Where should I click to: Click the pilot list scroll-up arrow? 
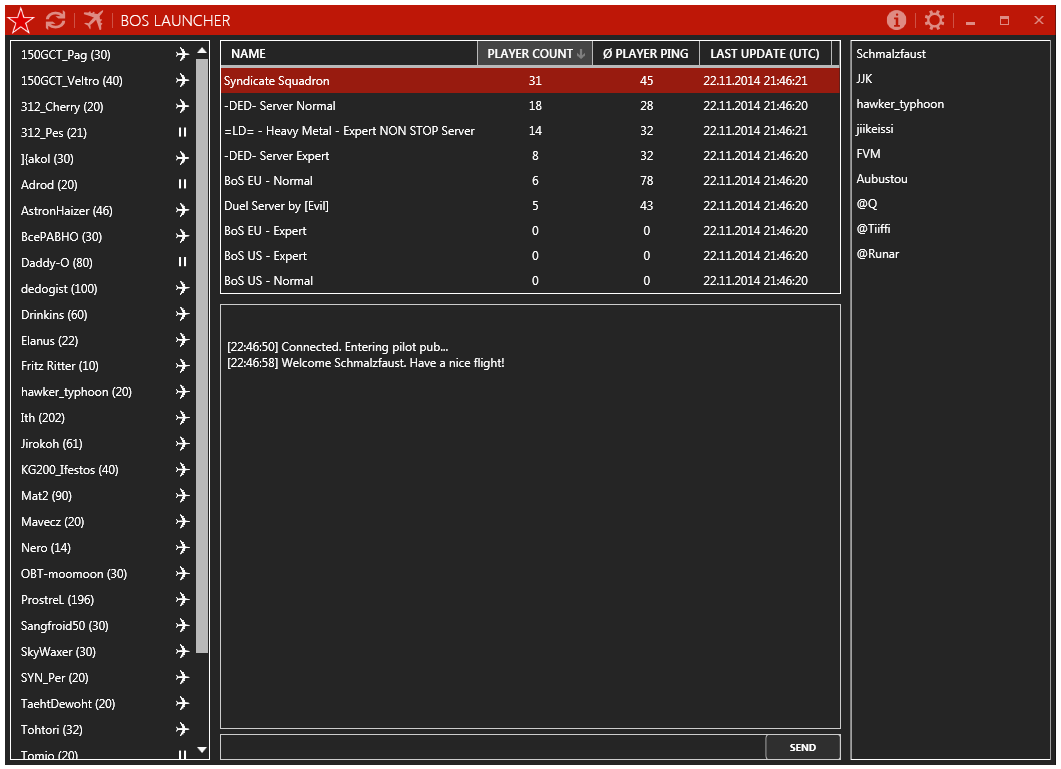click(202, 51)
